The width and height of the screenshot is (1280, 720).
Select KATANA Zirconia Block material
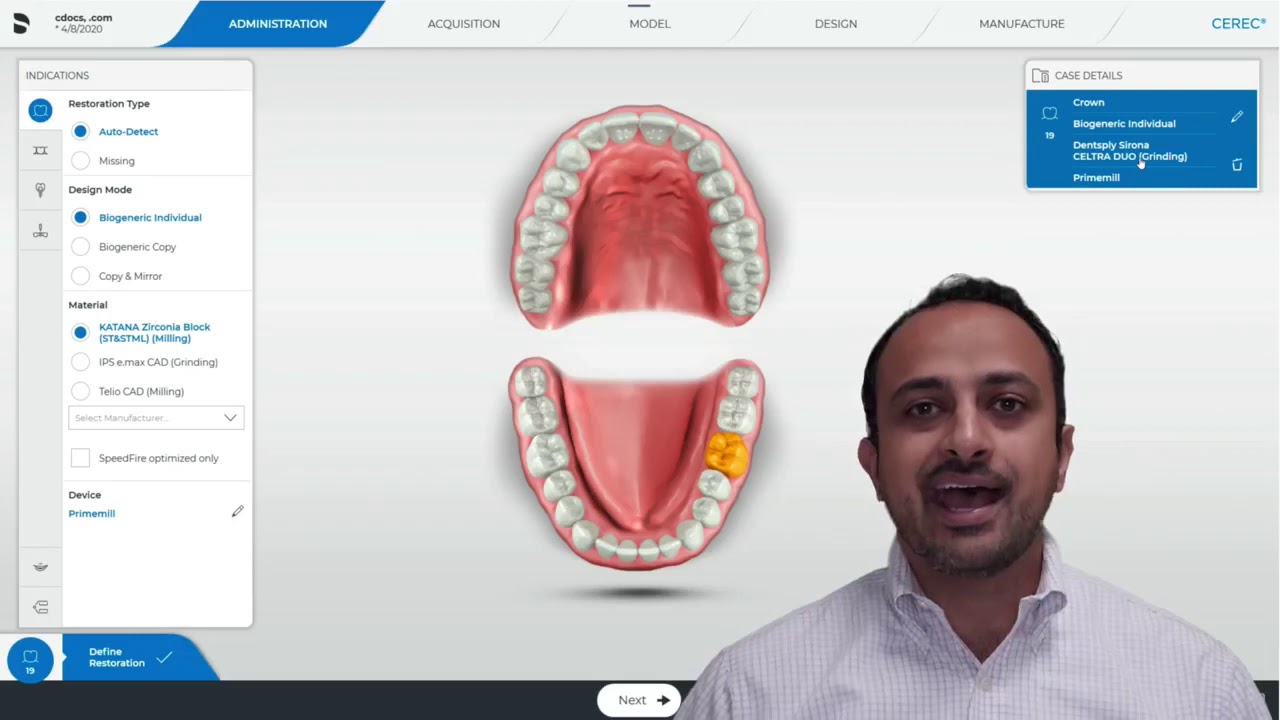pos(80,332)
